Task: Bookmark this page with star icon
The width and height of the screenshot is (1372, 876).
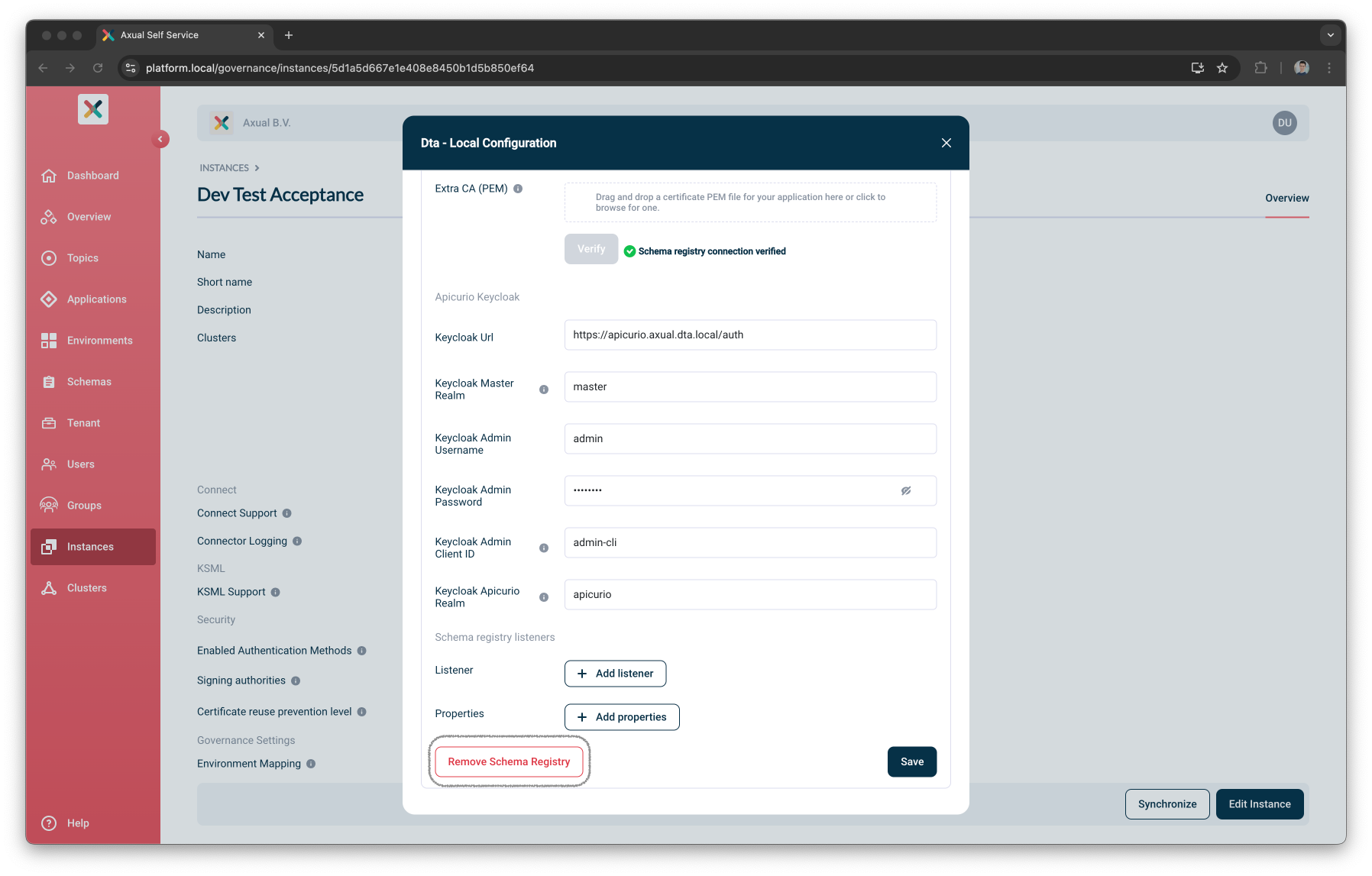Action: [1222, 68]
